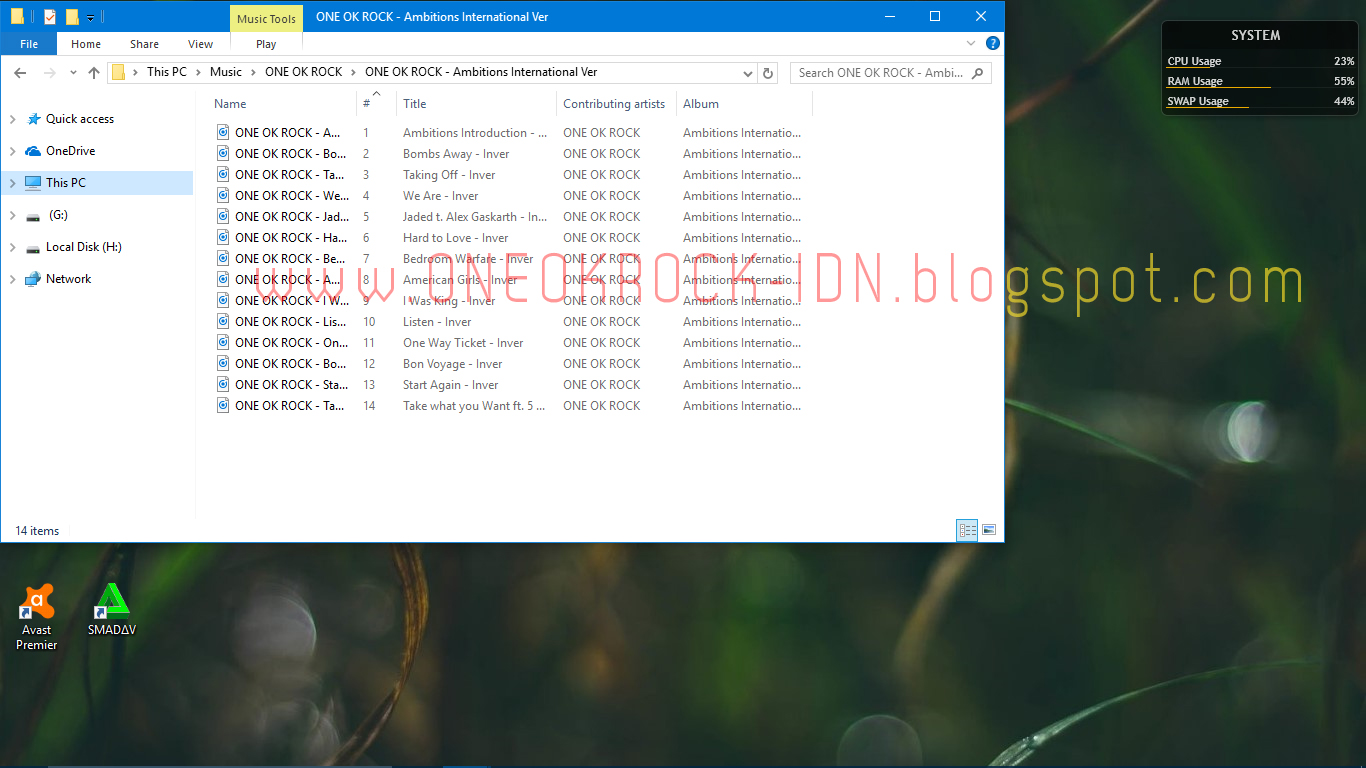Expand the (G:) drive node
Image resolution: width=1366 pixels, height=768 pixels.
pos(13,215)
